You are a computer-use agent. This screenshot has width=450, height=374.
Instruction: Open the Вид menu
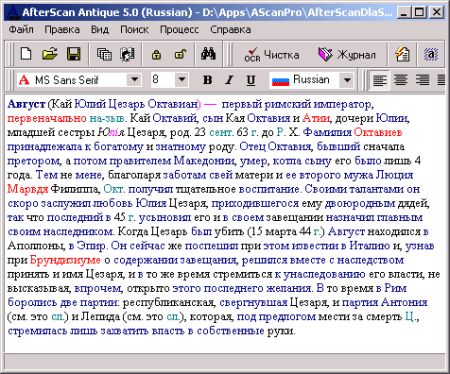(100, 29)
